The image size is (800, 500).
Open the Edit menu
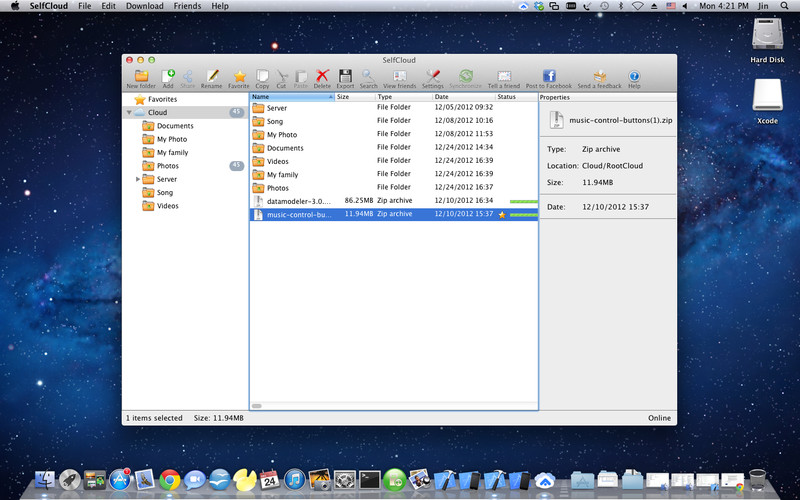pyautogui.click(x=108, y=6)
